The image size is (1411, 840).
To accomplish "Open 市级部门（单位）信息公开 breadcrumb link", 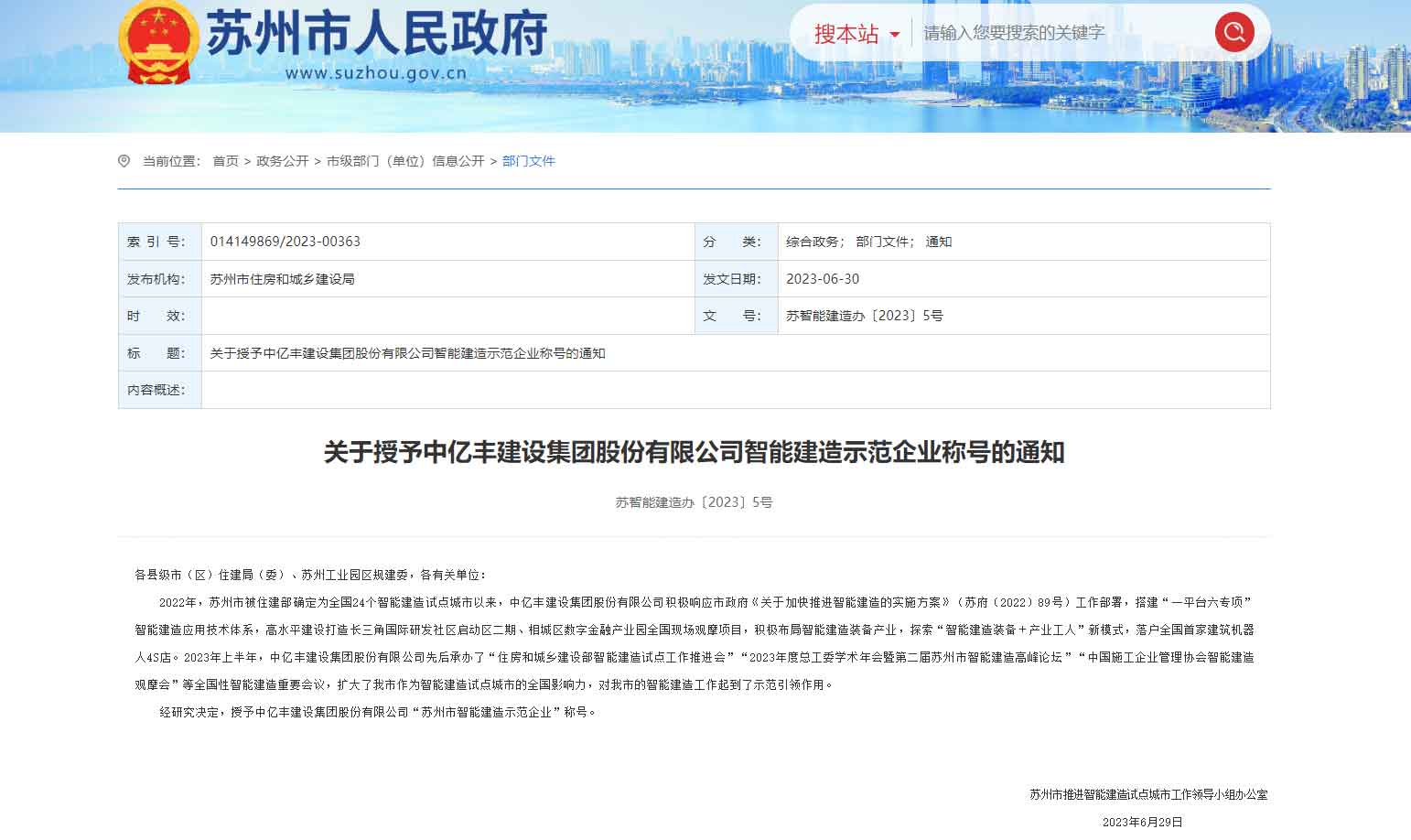I will click(x=405, y=161).
